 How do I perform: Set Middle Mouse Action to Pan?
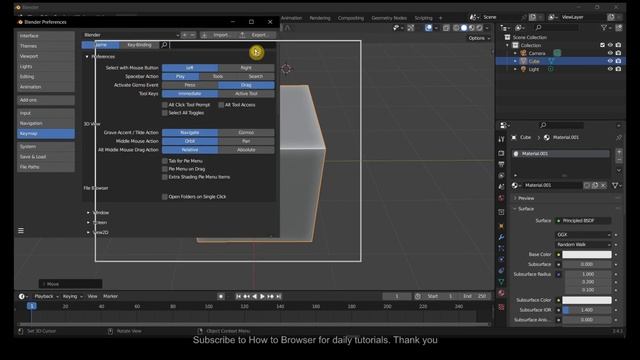(246, 141)
